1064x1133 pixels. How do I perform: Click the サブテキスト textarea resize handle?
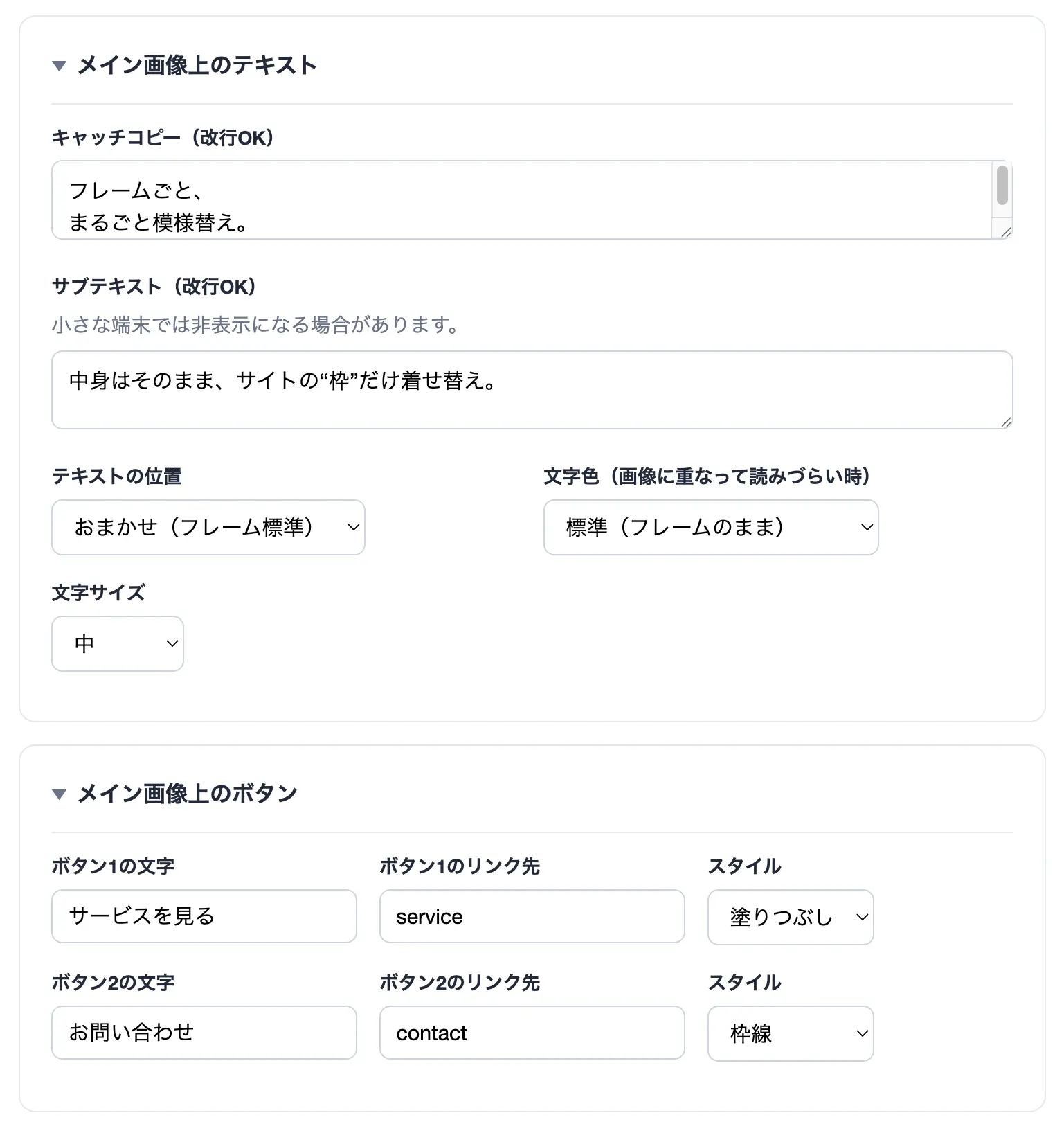(x=1006, y=422)
